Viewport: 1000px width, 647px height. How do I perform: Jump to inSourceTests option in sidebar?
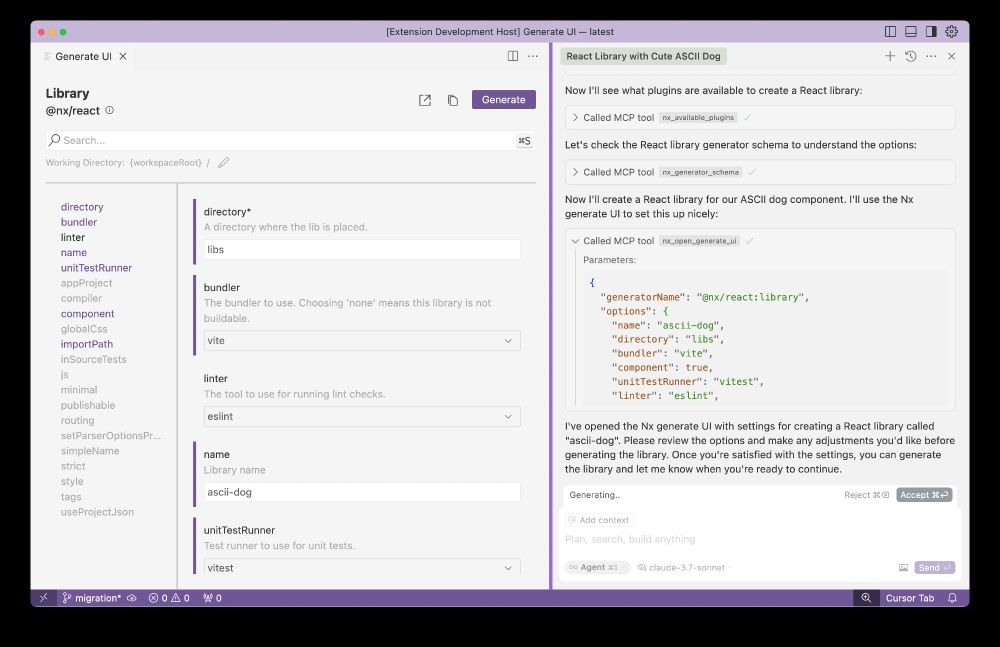93,359
